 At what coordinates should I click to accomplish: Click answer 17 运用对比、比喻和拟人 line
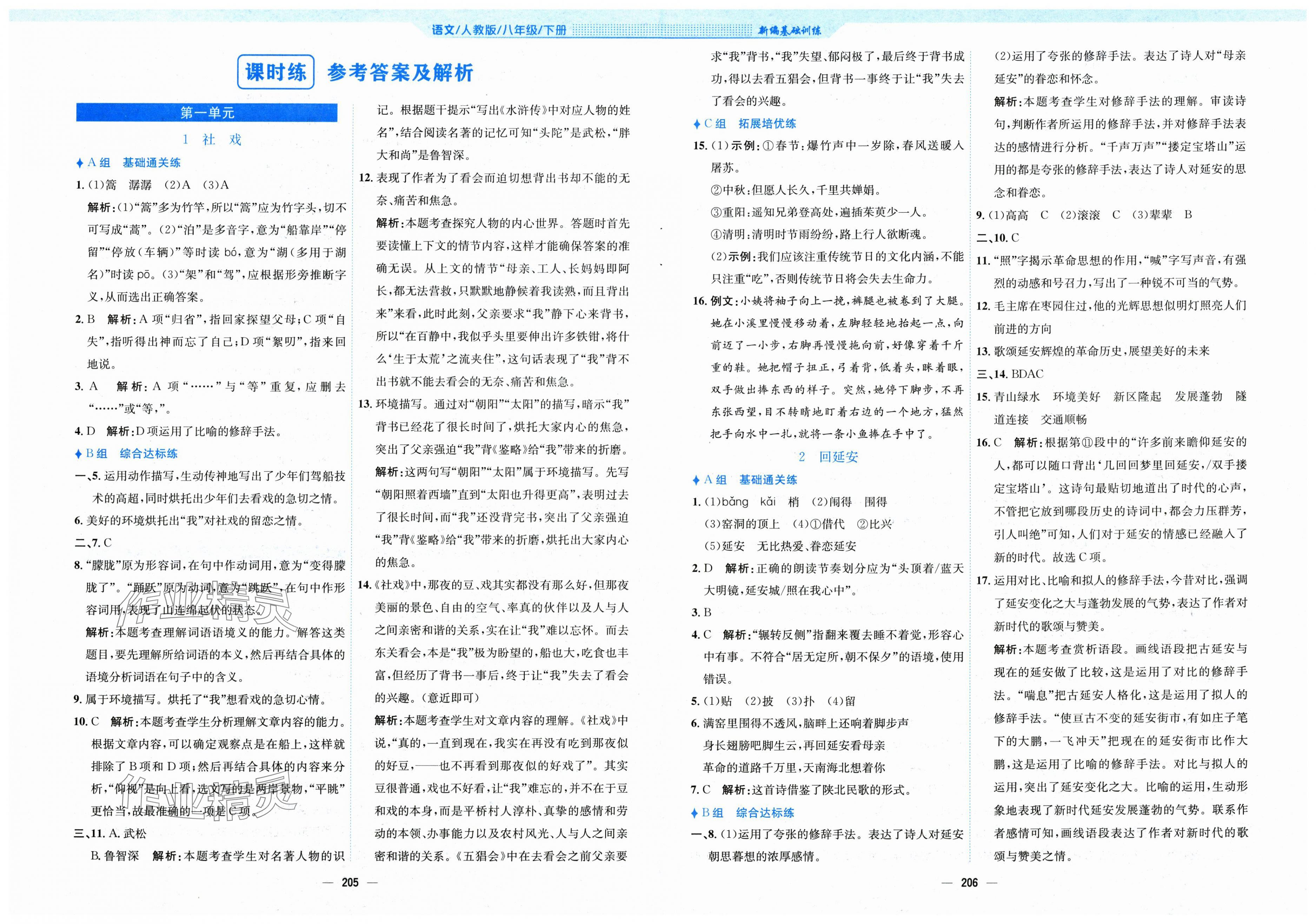click(1111, 580)
